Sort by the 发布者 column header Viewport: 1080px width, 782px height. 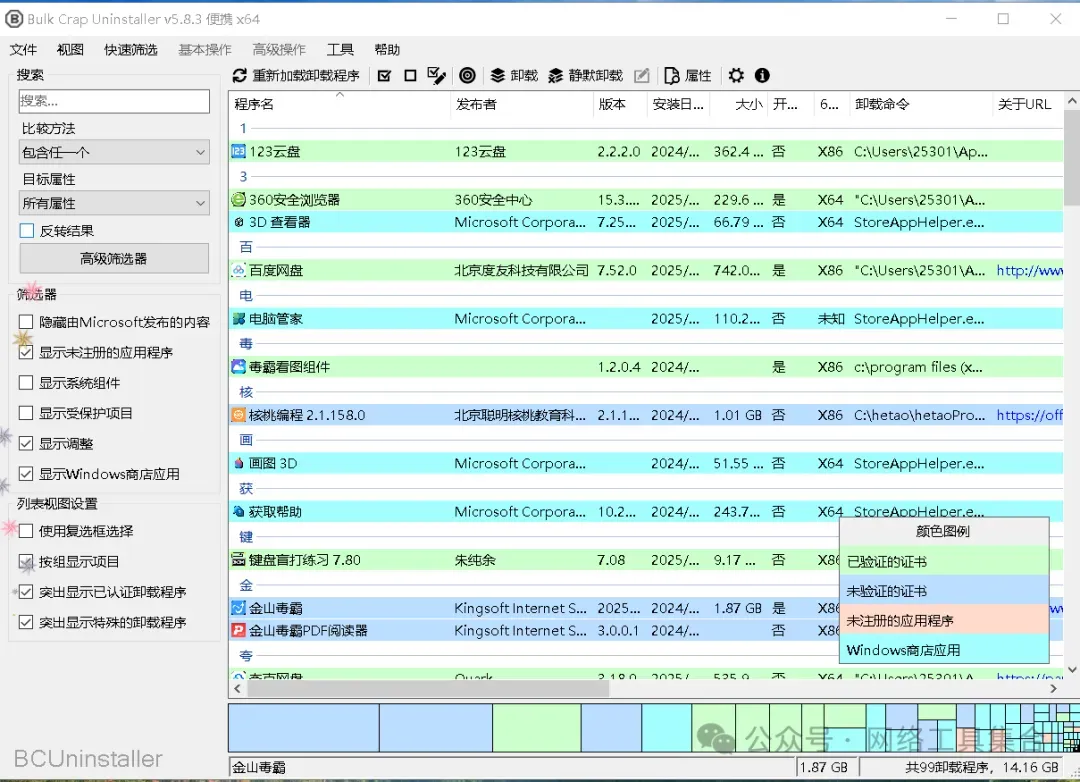[521, 104]
